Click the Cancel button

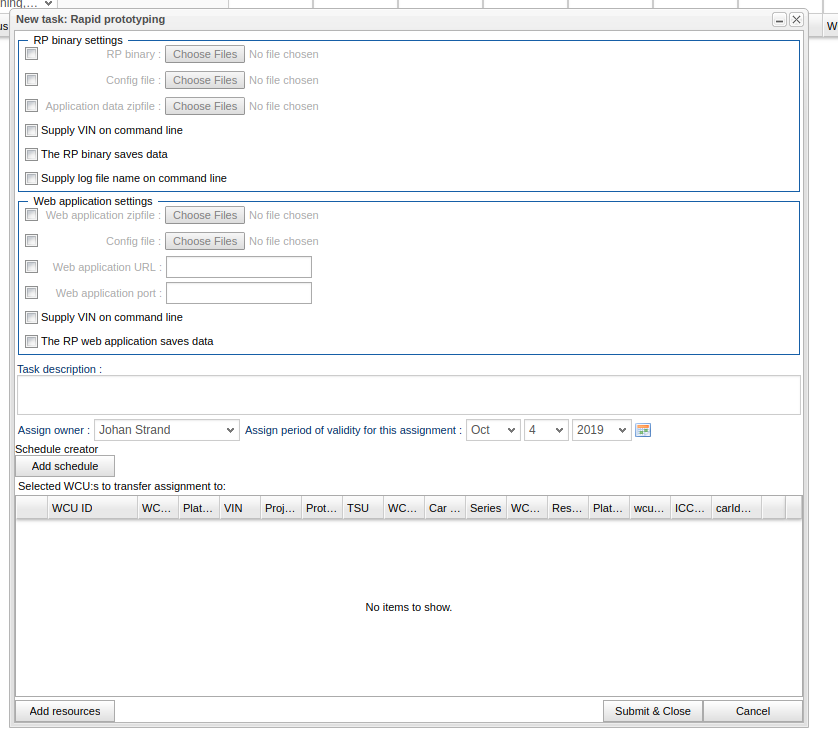click(x=752, y=711)
